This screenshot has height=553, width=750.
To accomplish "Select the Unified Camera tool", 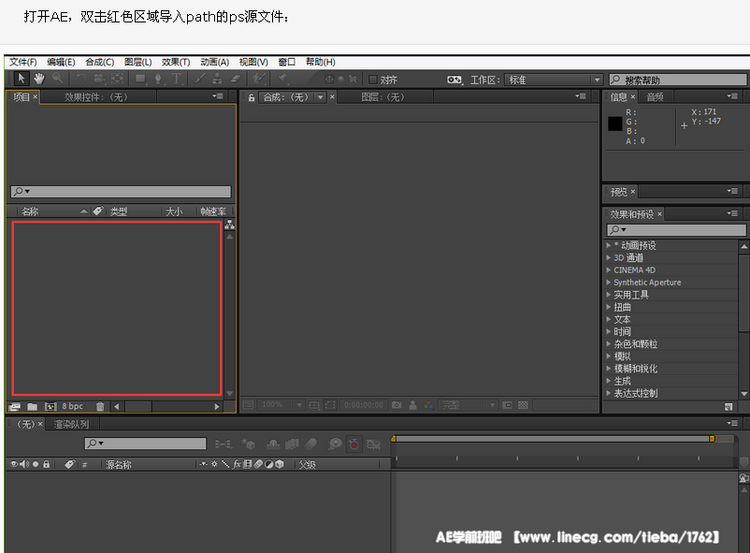I will 99,79.
